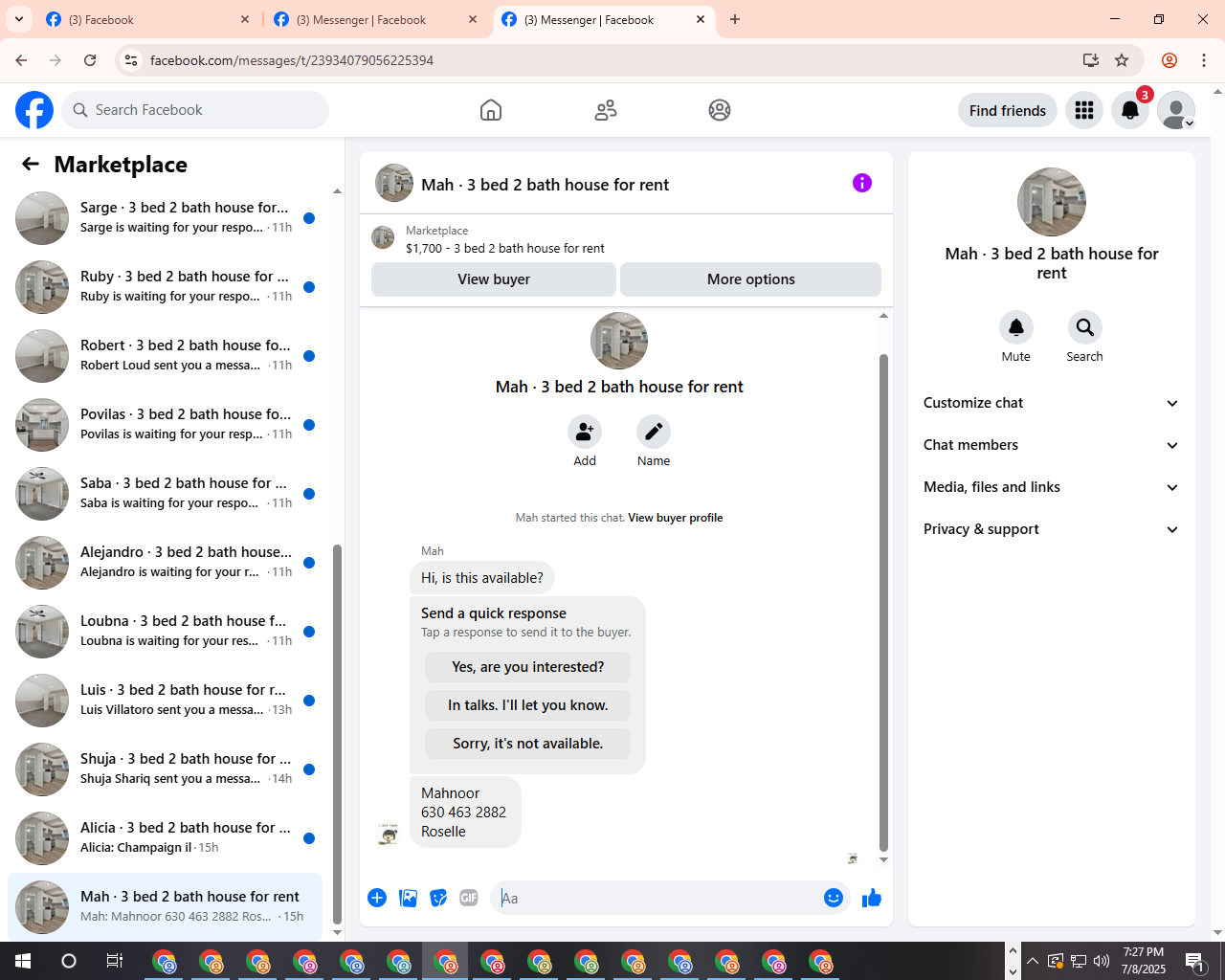1225x980 pixels.
Task: Open the Chrome three-dot menu
Action: (1204, 60)
